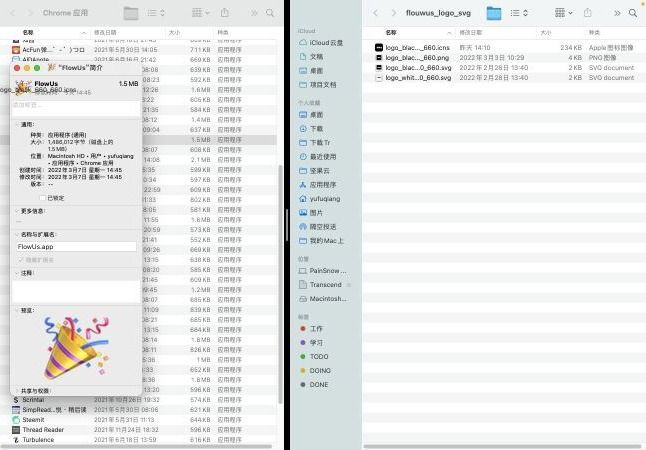646x450 pixels.
Task: Click back arrow in flouwus_logo_svg window
Action: [375, 13]
